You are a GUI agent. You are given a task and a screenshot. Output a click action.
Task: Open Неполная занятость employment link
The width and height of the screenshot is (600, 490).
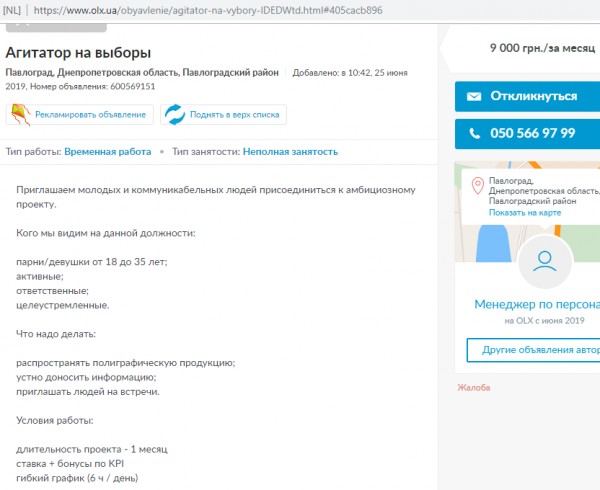point(290,152)
